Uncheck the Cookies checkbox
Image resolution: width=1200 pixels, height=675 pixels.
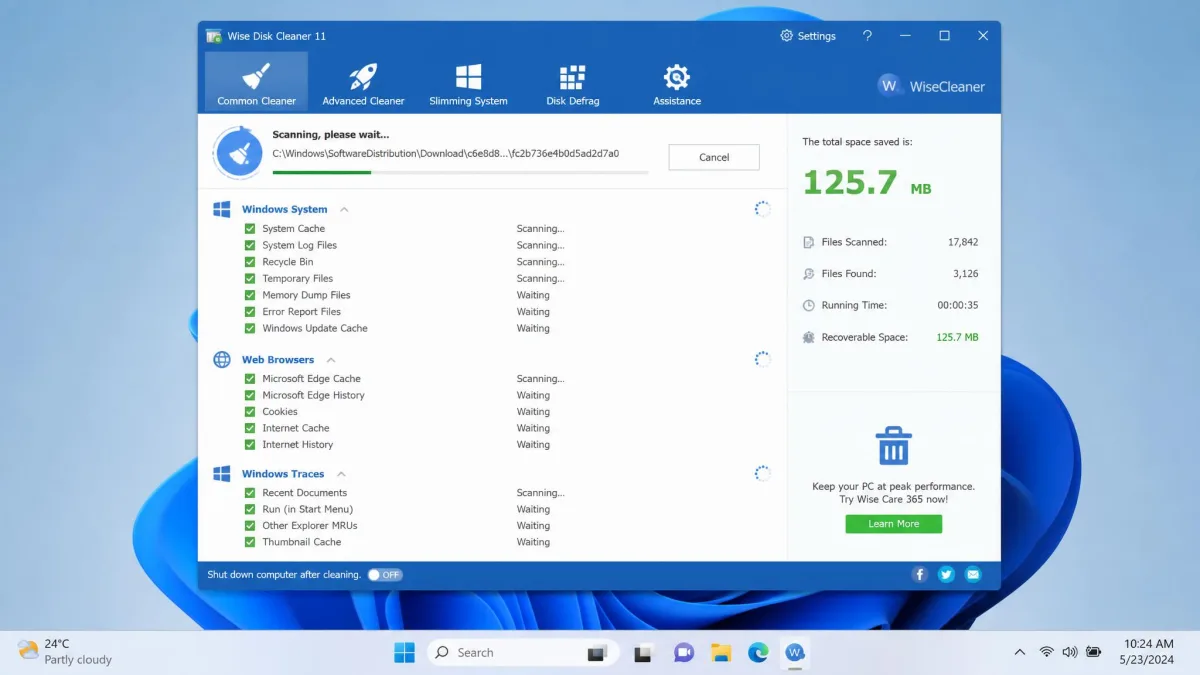click(250, 412)
